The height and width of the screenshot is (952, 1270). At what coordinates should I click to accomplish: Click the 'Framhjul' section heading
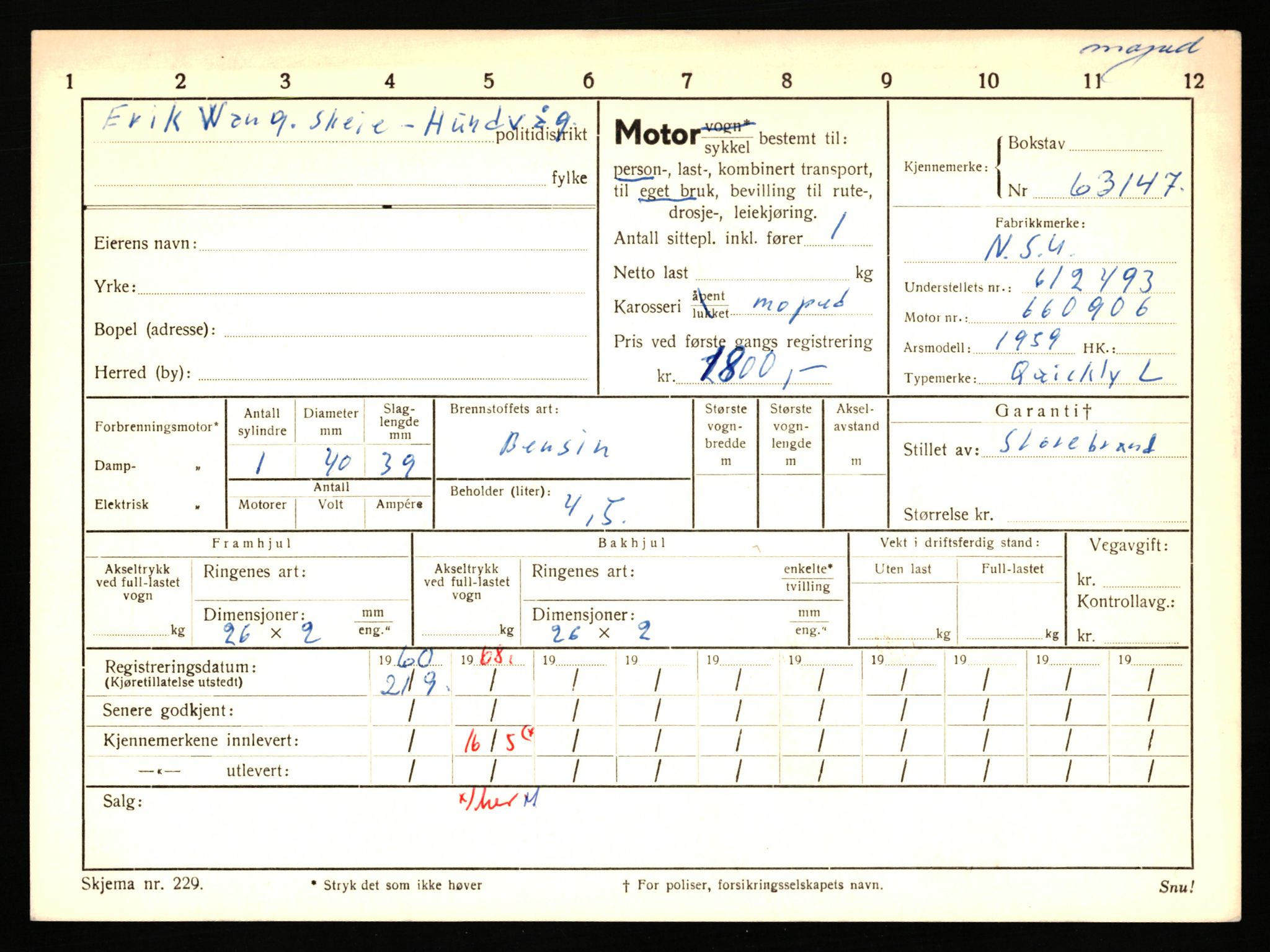tap(251, 543)
